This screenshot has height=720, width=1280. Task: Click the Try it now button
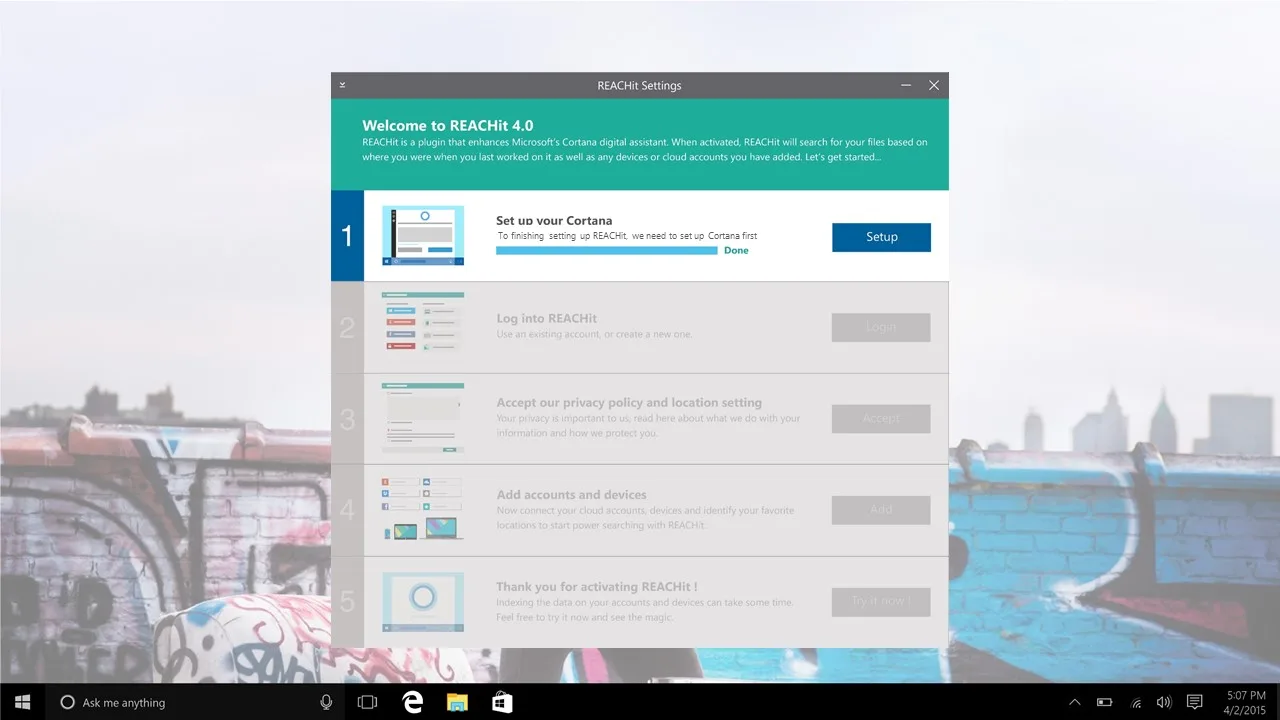(881, 601)
